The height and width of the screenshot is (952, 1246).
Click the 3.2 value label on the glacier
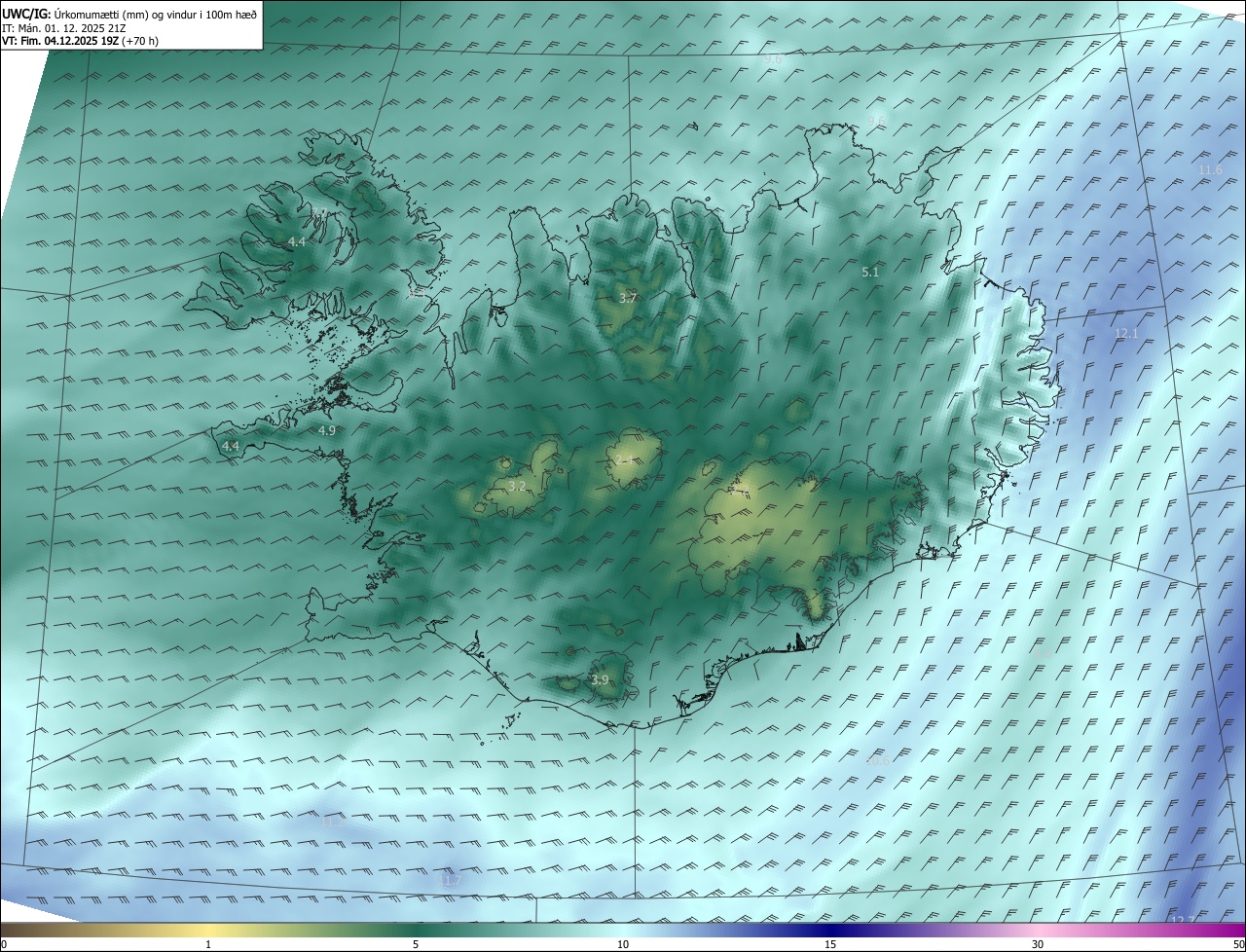(x=517, y=486)
